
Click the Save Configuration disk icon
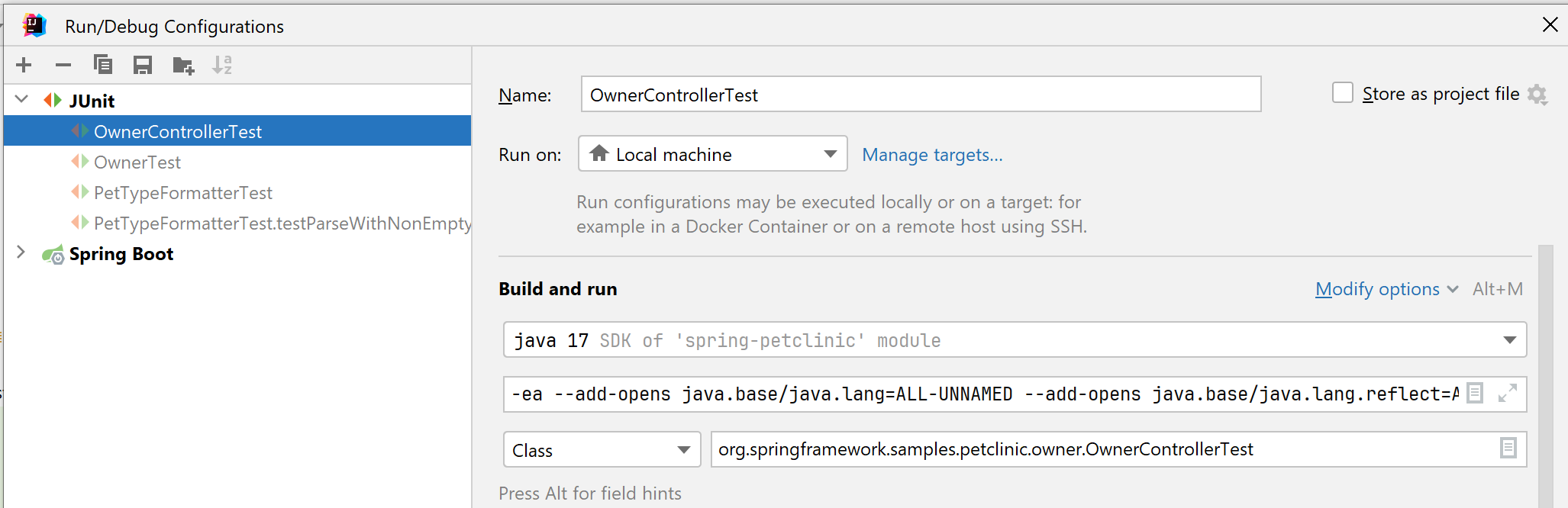[143, 66]
